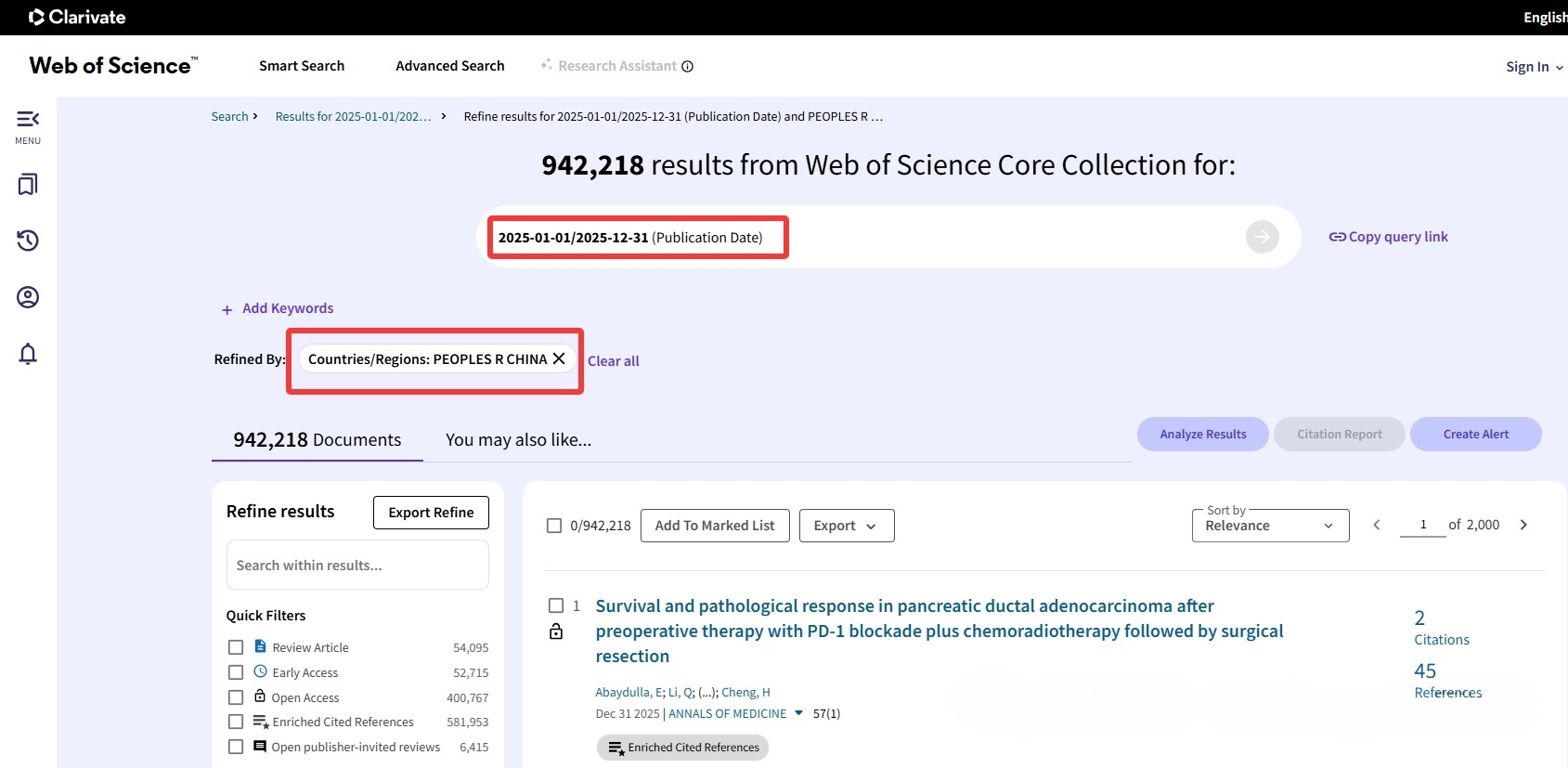Click Add Keywords

click(x=288, y=308)
